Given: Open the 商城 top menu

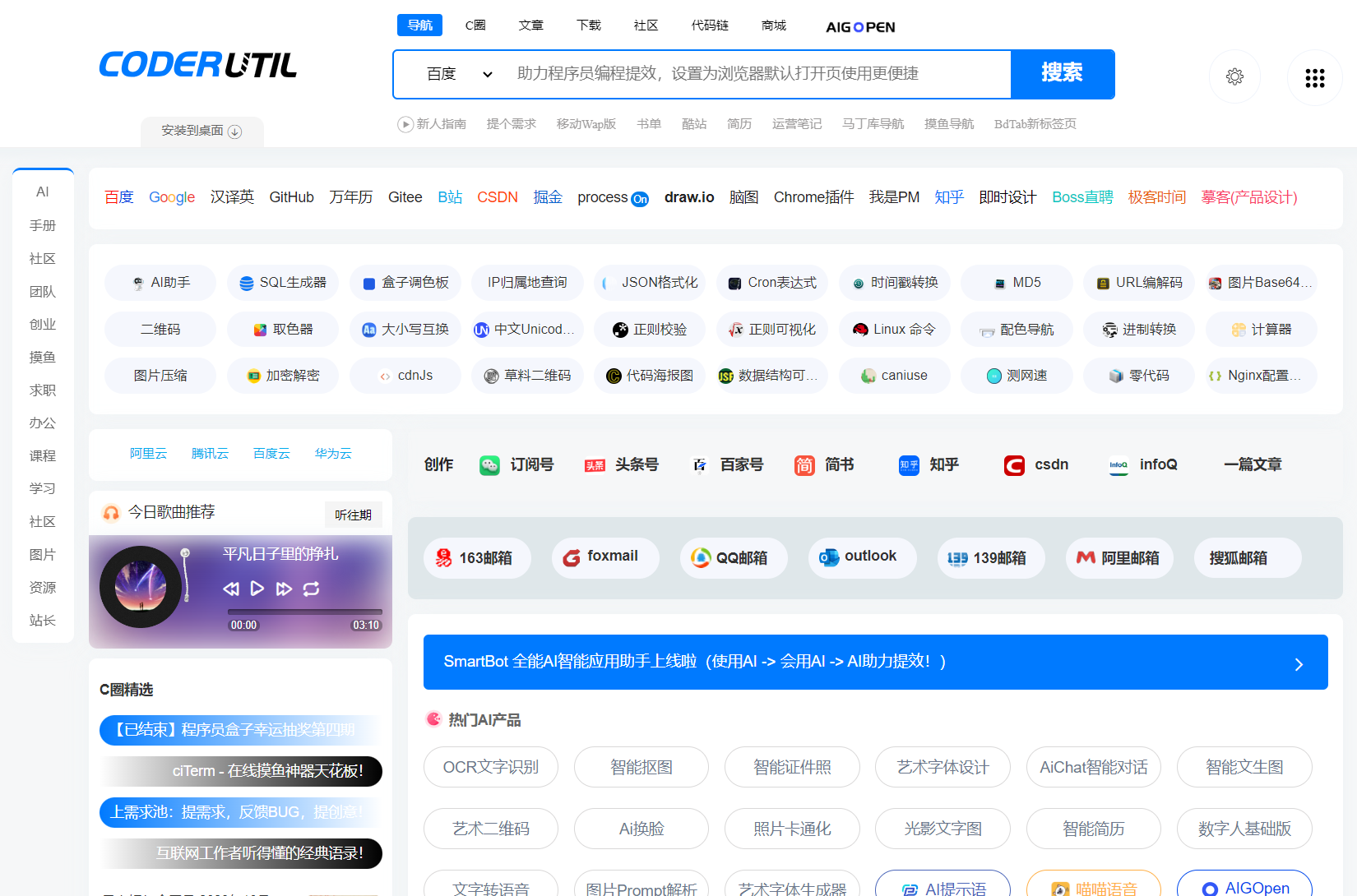Looking at the screenshot, I should [774, 25].
